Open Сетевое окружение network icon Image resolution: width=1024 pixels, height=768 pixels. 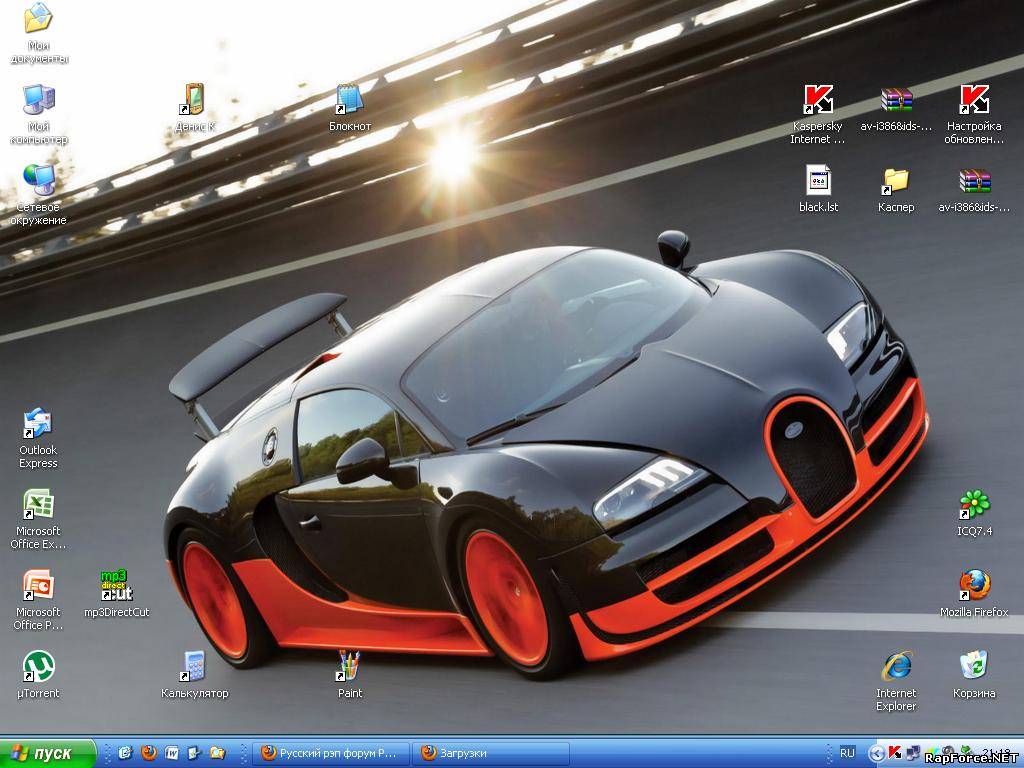tap(39, 181)
